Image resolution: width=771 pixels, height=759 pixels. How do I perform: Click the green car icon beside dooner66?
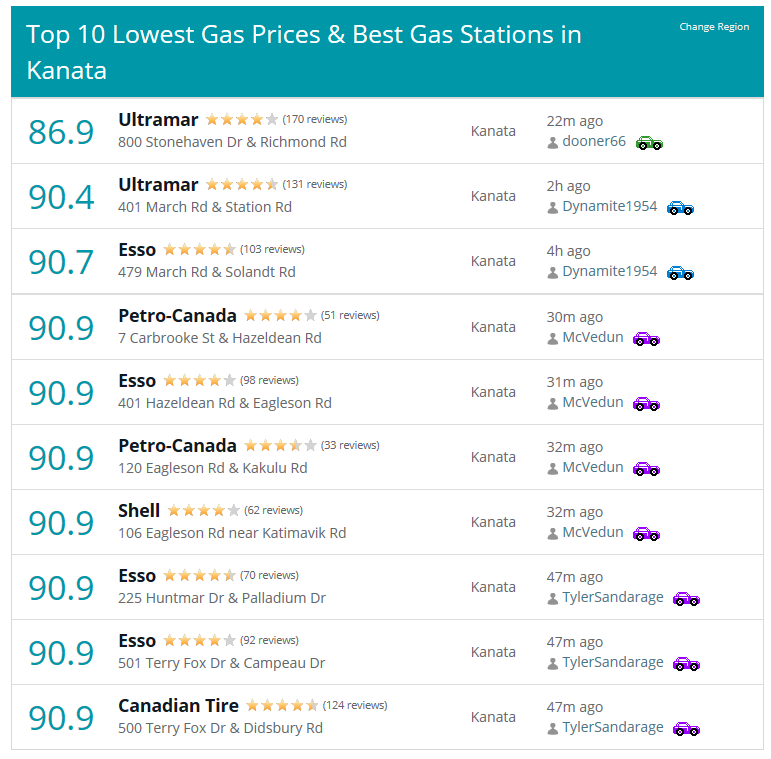click(x=649, y=143)
